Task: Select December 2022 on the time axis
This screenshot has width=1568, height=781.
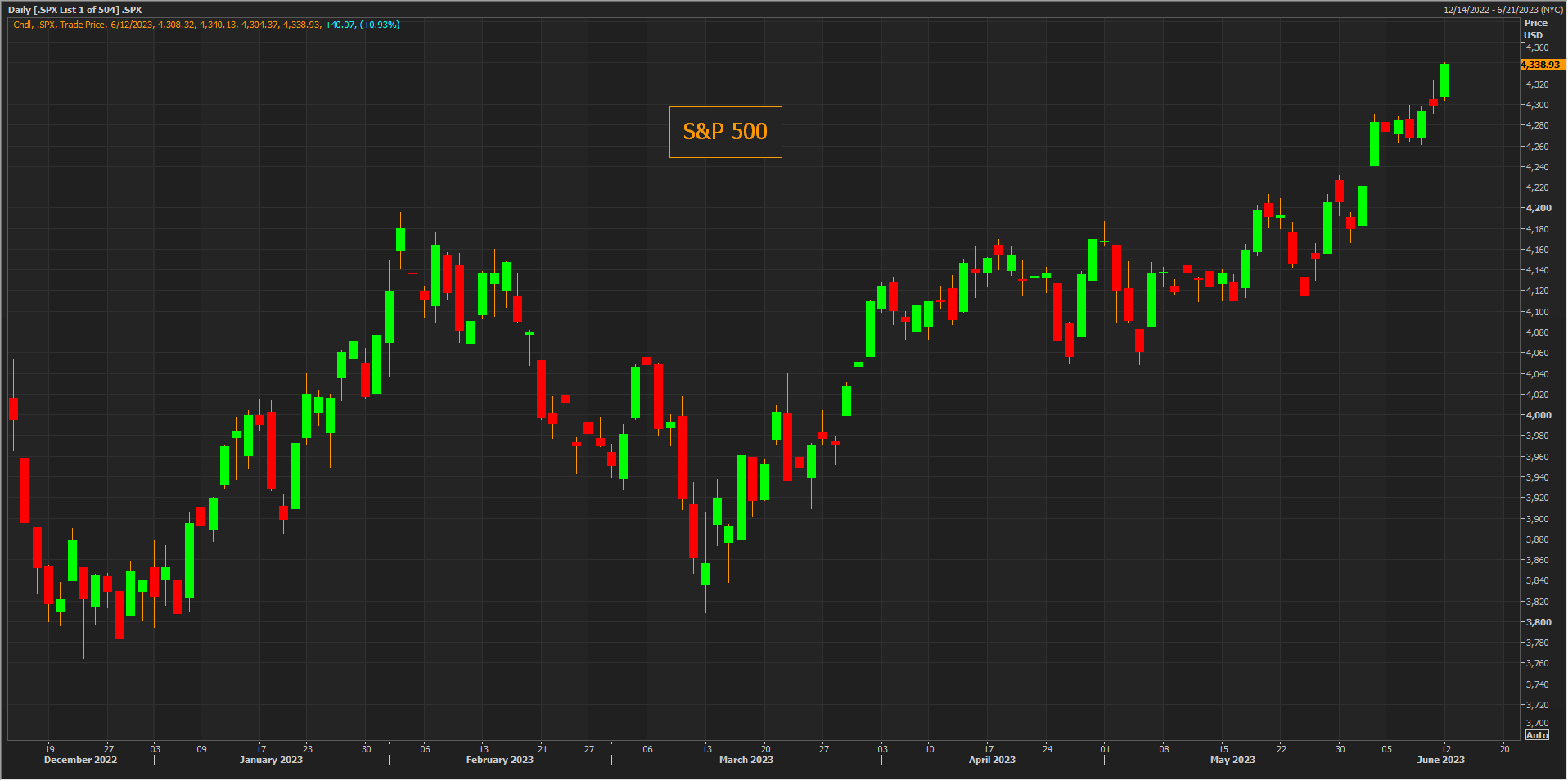Action: [80, 761]
